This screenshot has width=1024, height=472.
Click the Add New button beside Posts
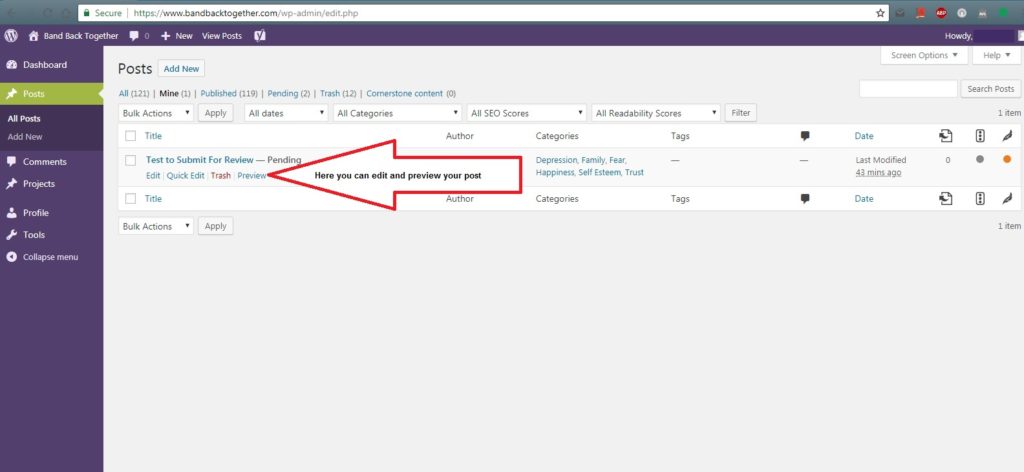click(182, 69)
